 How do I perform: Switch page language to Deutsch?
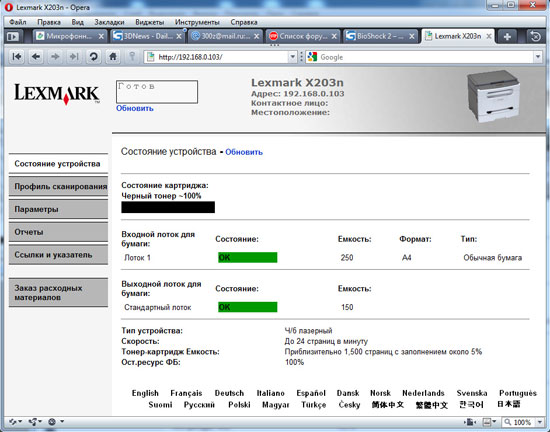229,393
